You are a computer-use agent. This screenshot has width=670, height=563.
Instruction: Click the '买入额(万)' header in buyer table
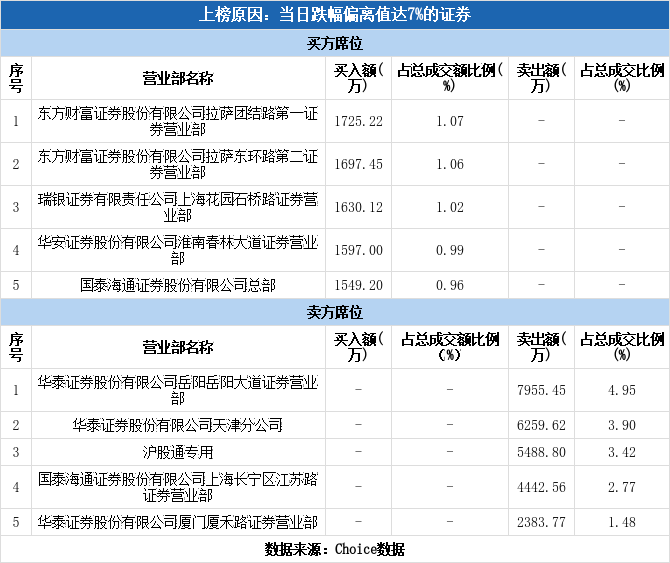click(359, 78)
